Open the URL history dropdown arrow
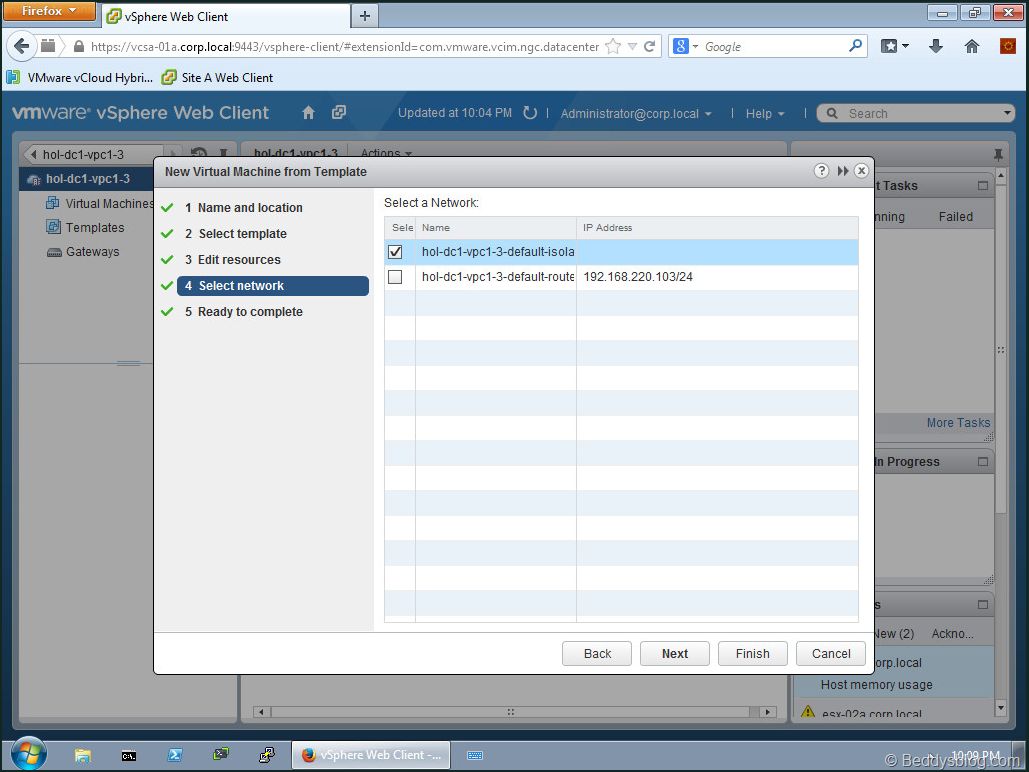 [632, 46]
